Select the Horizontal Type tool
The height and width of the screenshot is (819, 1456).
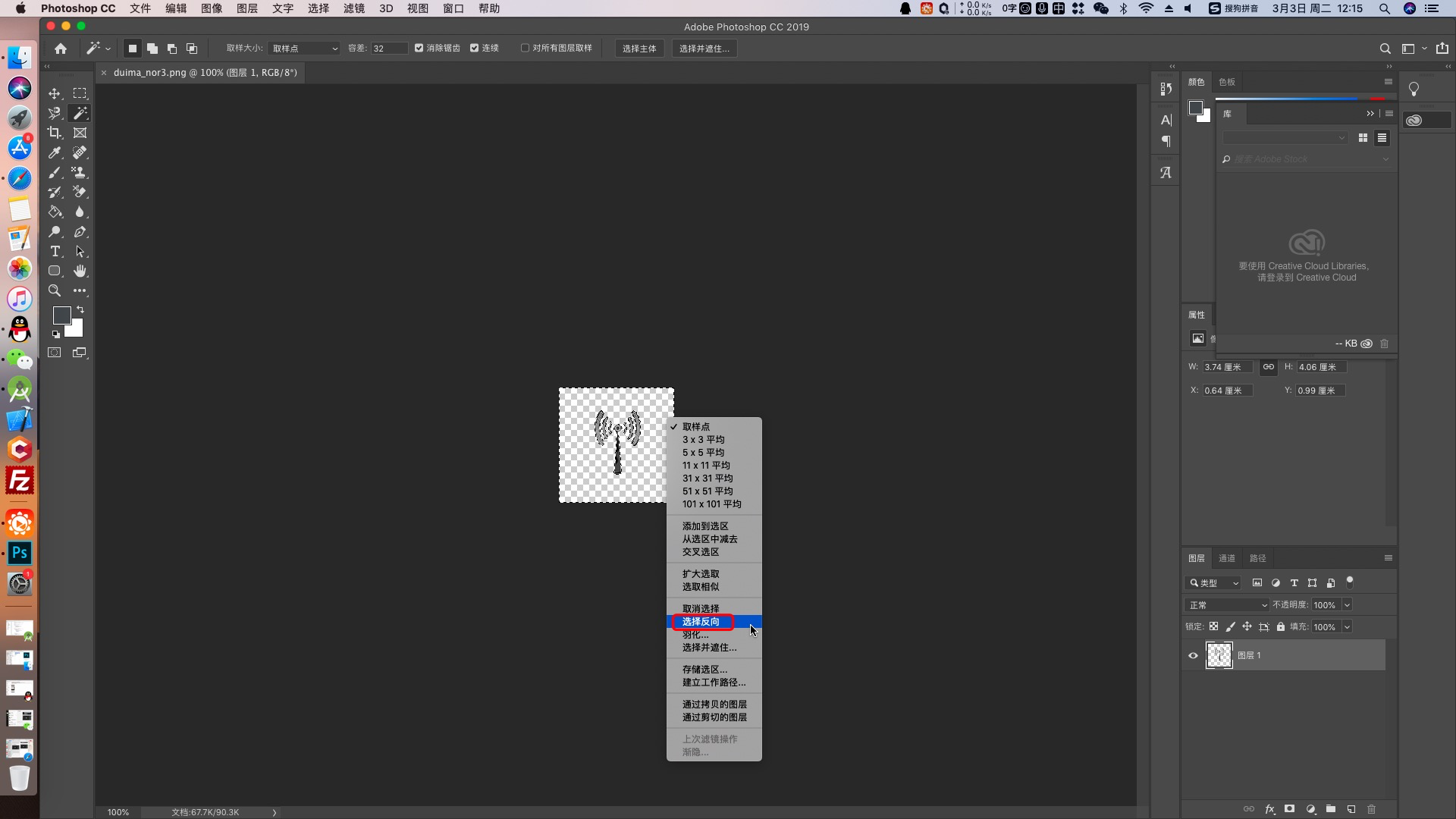pyautogui.click(x=55, y=251)
